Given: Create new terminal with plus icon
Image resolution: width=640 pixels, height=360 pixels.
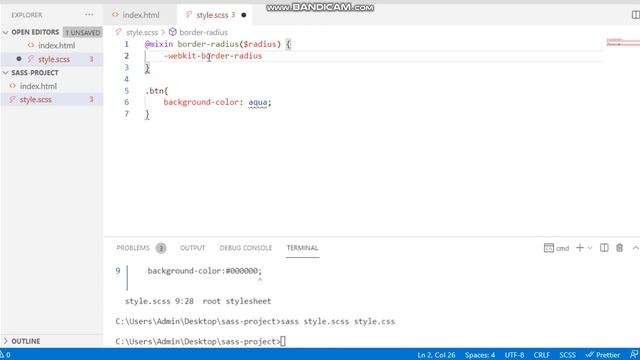Looking at the screenshot, I should [580, 248].
